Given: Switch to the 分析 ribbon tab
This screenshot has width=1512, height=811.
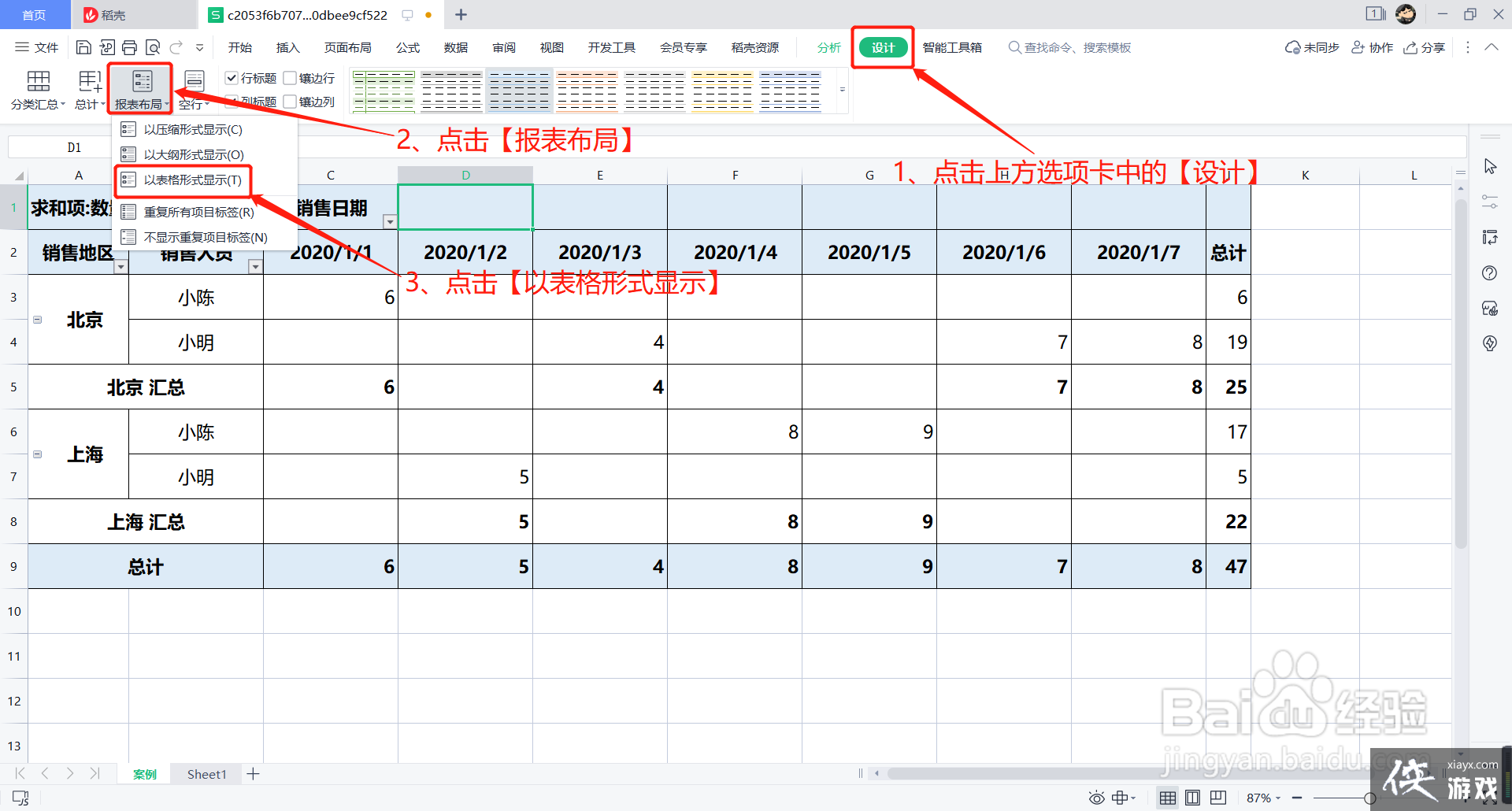Looking at the screenshot, I should click(x=829, y=47).
